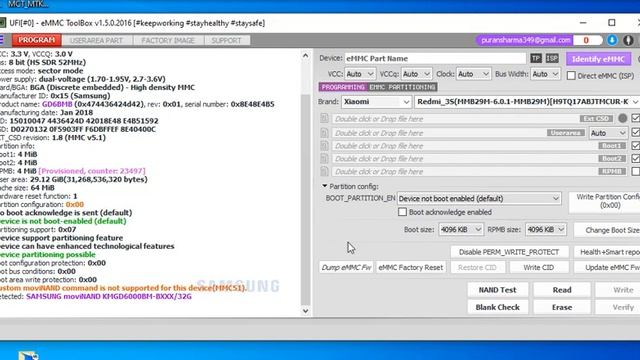
Task: Open the Boot size dropdown
Action: click(x=461, y=229)
